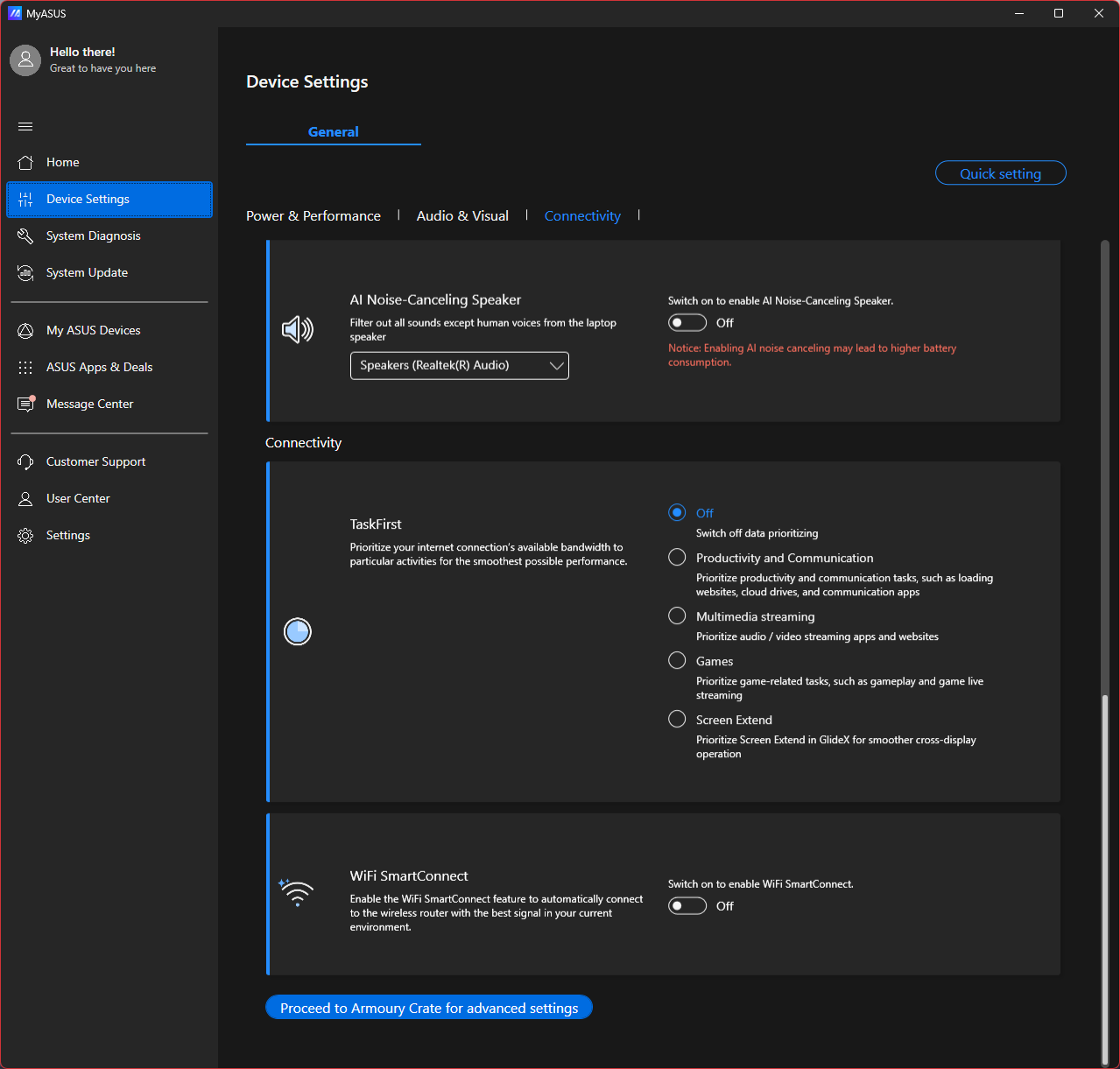Jump to Audio & Visual section

[x=462, y=215]
